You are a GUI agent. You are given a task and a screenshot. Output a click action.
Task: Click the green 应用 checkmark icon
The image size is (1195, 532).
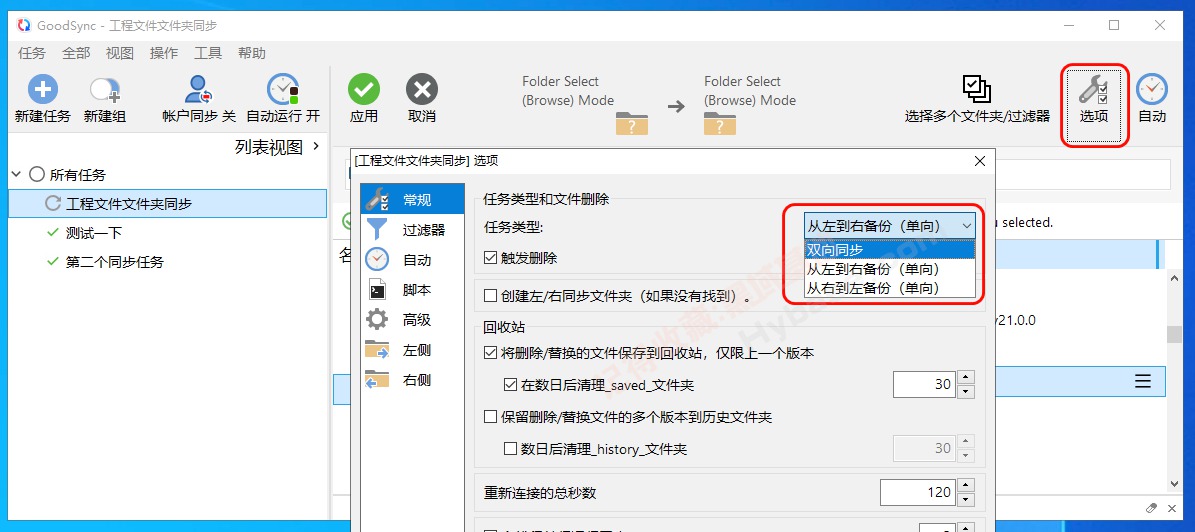pyautogui.click(x=364, y=90)
